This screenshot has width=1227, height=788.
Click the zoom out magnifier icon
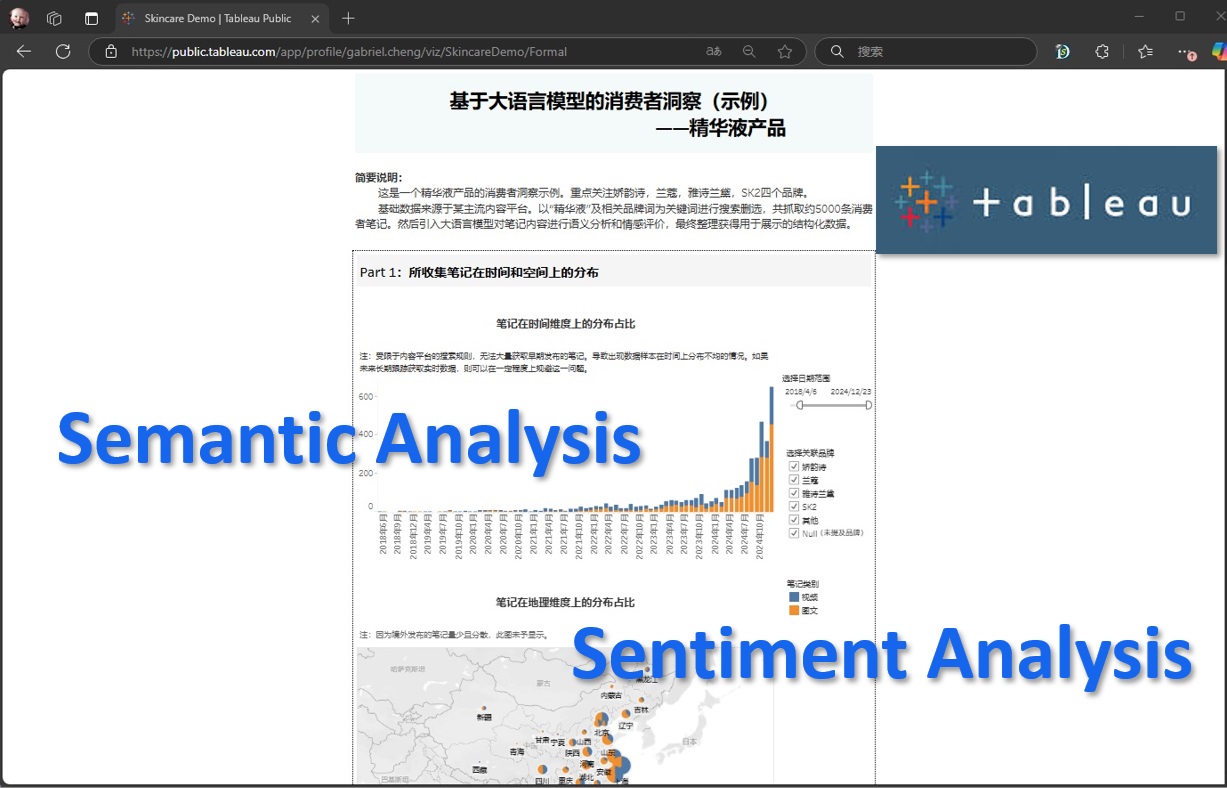[x=749, y=51]
